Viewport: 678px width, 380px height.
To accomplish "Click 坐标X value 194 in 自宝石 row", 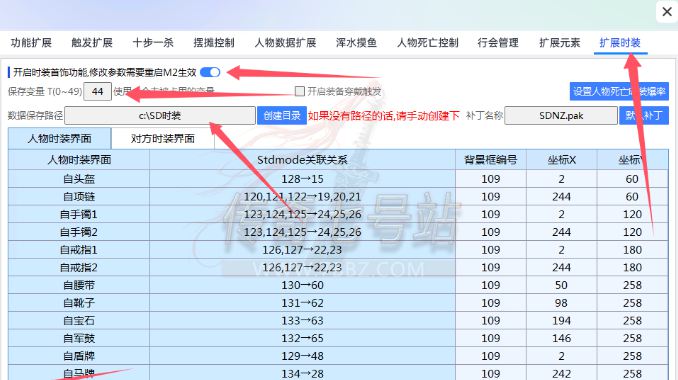I will [x=562, y=320].
